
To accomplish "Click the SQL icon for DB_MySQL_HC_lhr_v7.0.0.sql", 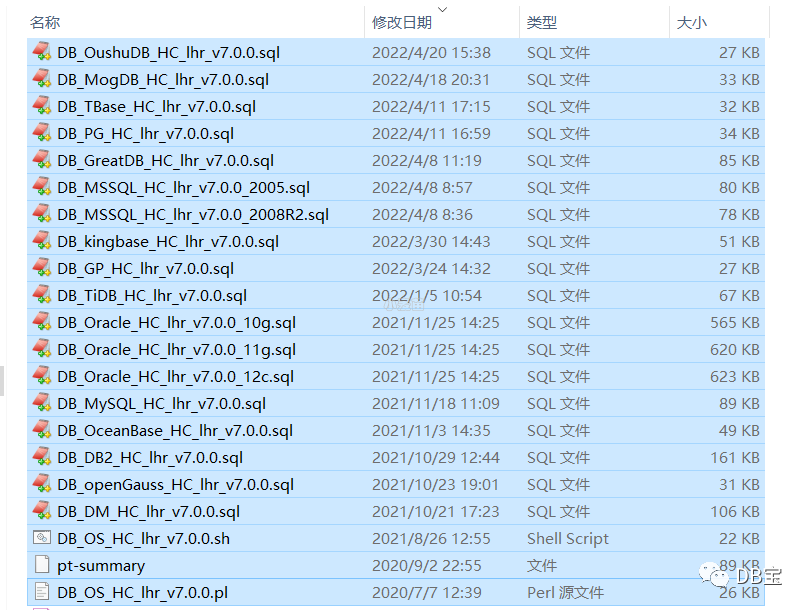I will pyautogui.click(x=42, y=403).
